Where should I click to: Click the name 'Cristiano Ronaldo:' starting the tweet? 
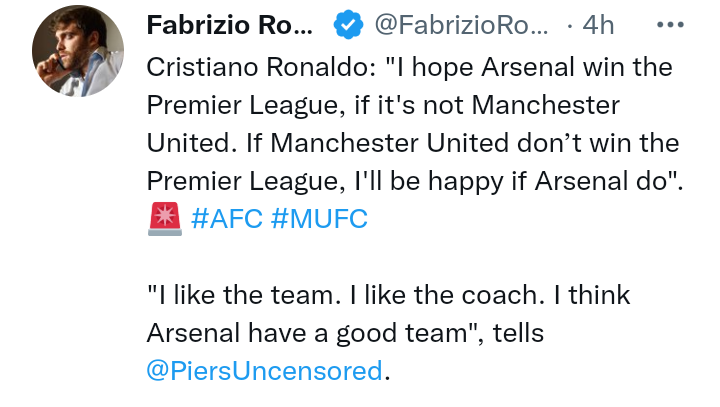(262, 67)
